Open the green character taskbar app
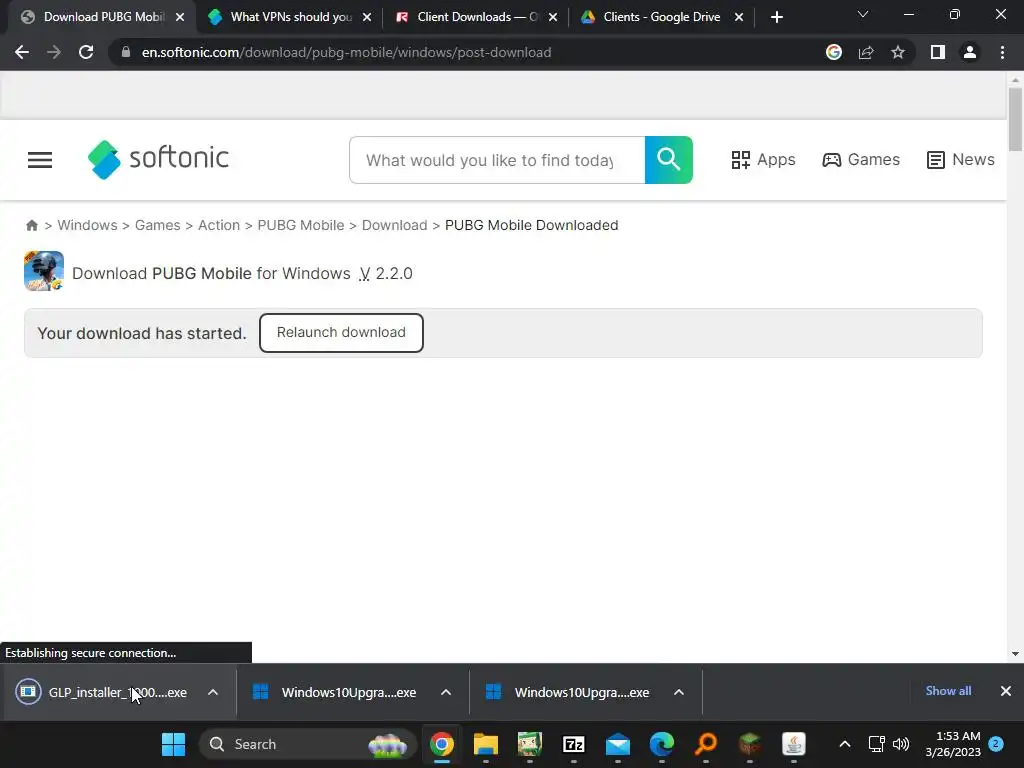This screenshot has width=1024, height=768. click(530, 744)
